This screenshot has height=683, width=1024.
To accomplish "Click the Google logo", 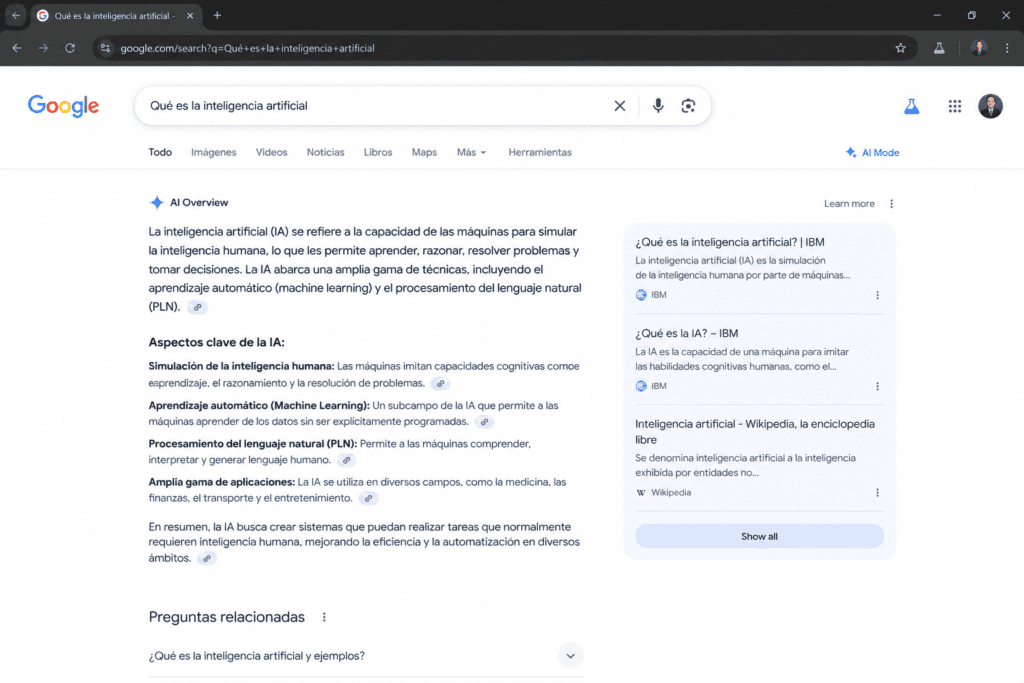I will 63,106.
